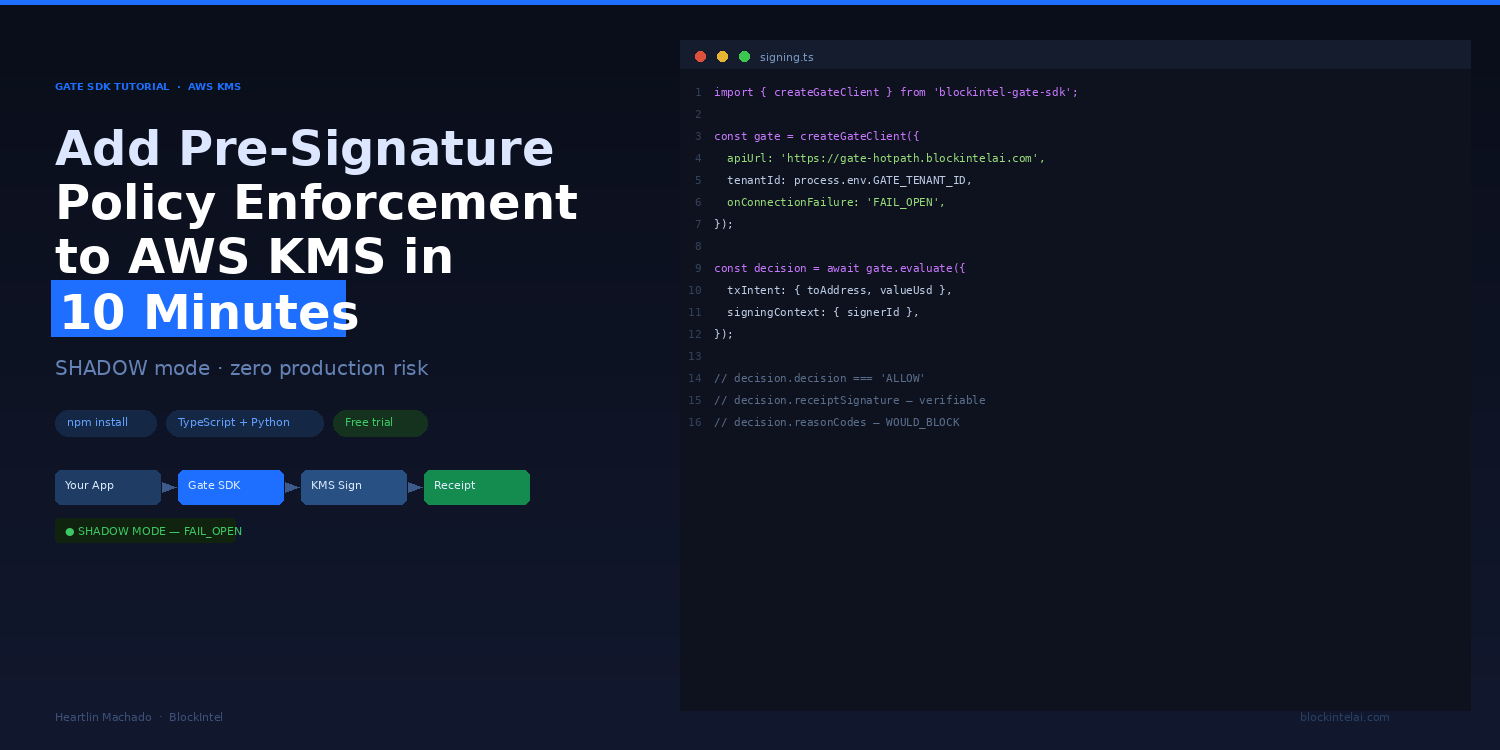This screenshot has height=750, width=1500.
Task: Click the AWS KMS label at top
Action: click(x=214, y=87)
